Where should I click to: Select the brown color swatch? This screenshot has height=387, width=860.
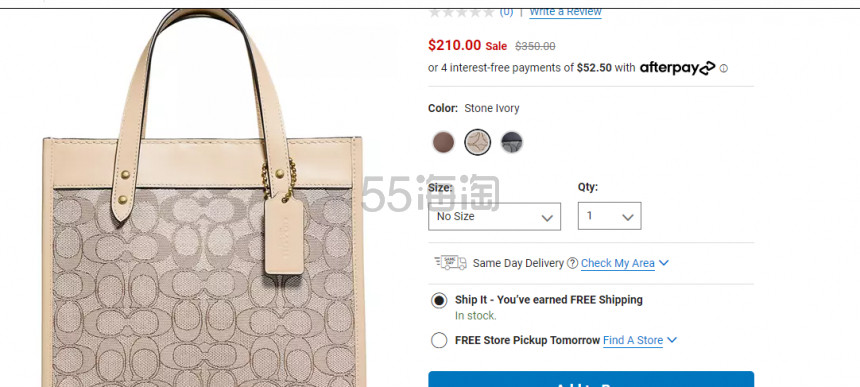[443, 143]
